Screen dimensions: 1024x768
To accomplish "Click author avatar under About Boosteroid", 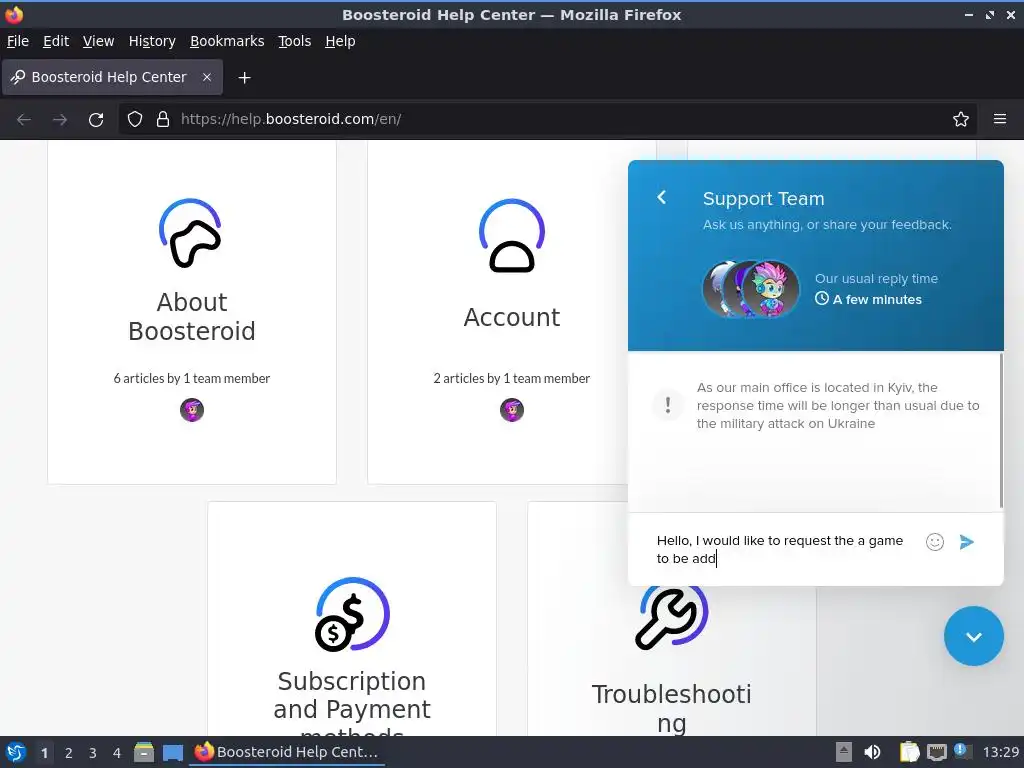I will 192,409.
